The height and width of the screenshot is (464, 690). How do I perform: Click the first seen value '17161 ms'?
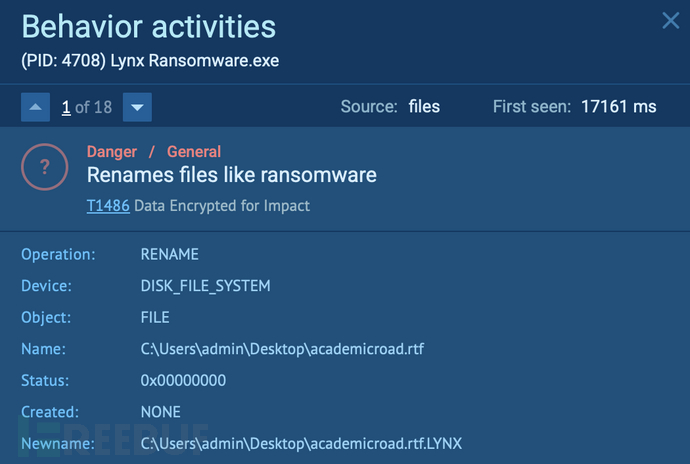pyautogui.click(x=618, y=106)
